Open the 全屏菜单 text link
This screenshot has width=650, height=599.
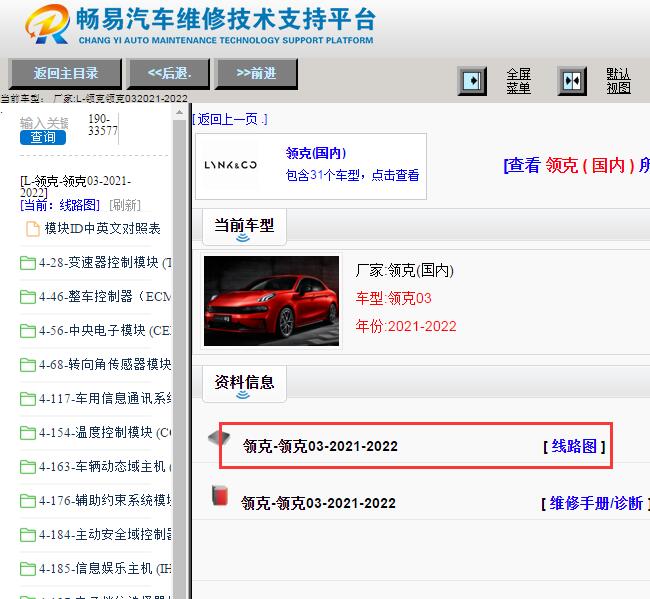click(x=518, y=81)
